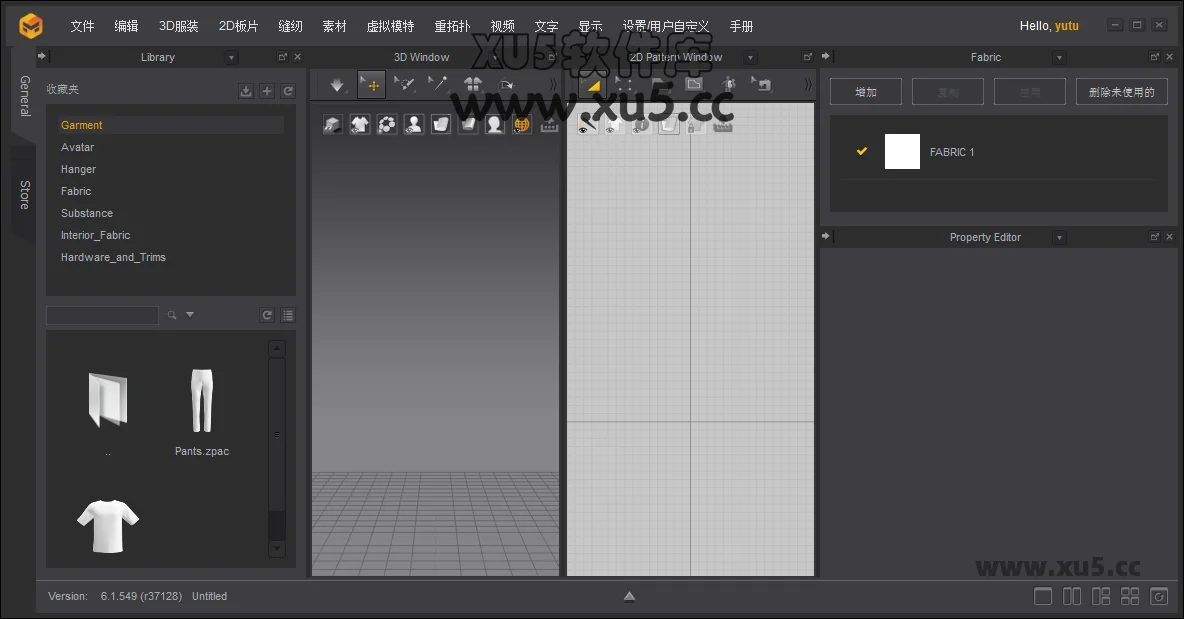
Task: Open the Fabric panel dropdown arrow
Action: pos(1058,57)
